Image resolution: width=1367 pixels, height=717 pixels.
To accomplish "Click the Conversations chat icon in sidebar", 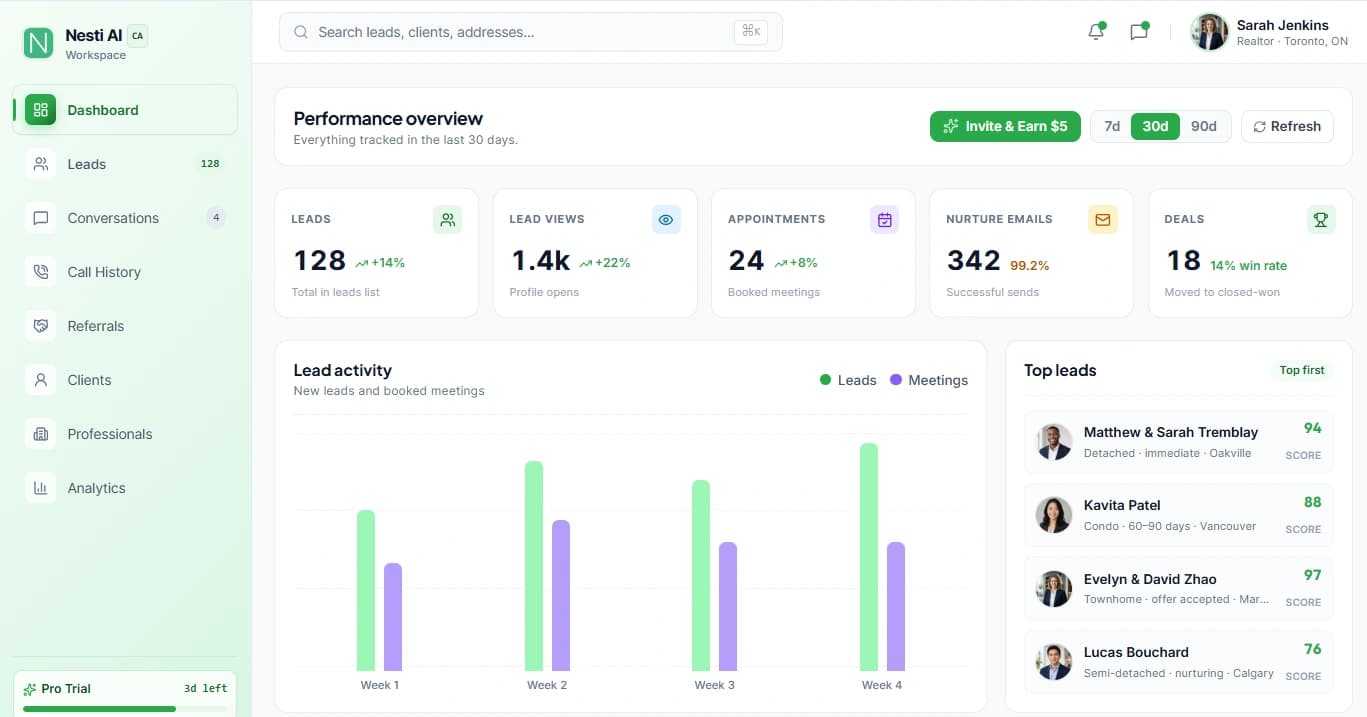I will pyautogui.click(x=41, y=218).
